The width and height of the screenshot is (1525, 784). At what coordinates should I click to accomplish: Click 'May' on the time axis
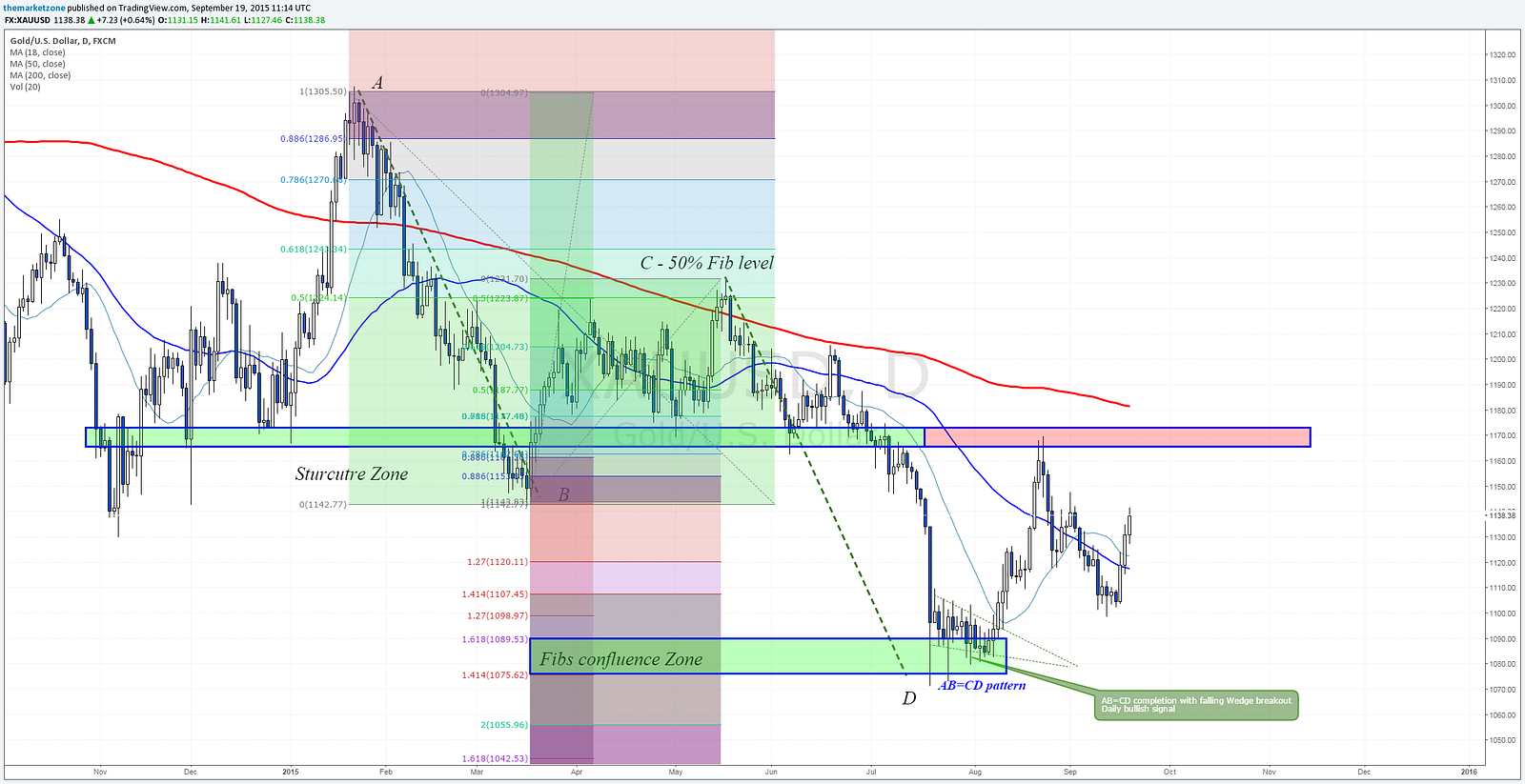[676, 772]
